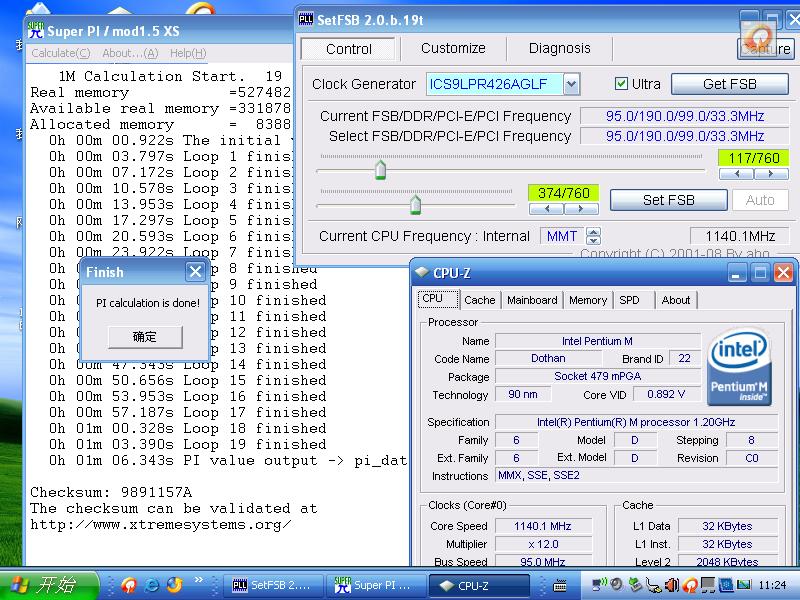The height and width of the screenshot is (600, 800).
Task: Click the 0.892 V Core VID value
Action: (666, 394)
